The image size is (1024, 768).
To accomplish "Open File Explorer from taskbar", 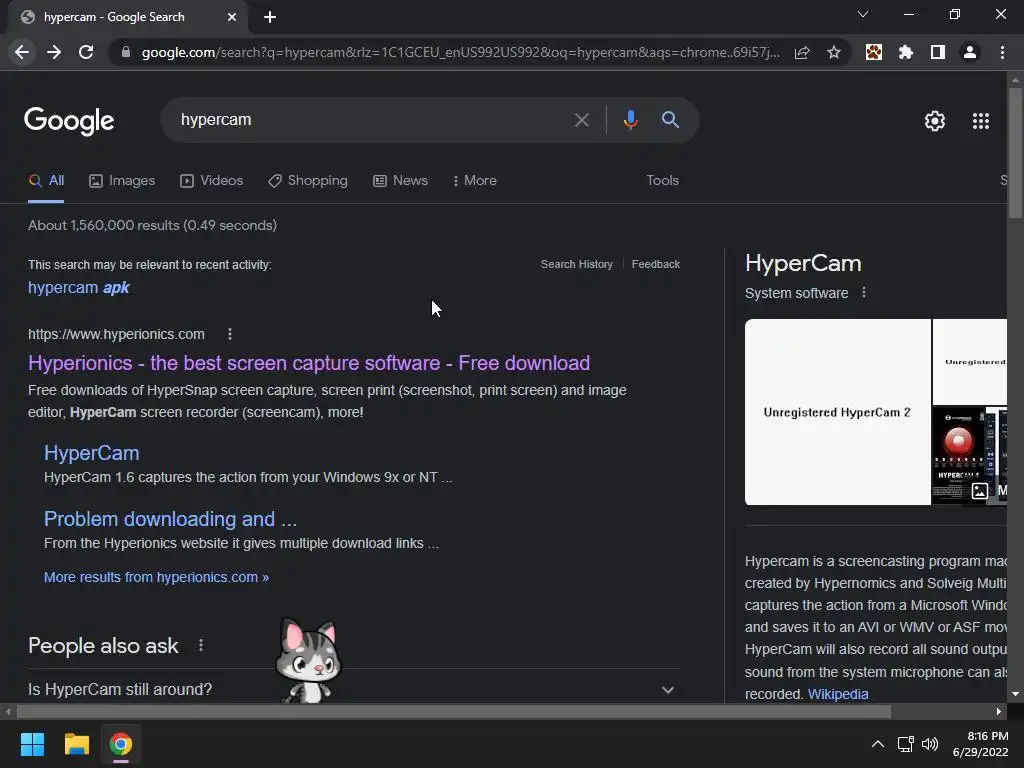I will click(x=76, y=744).
